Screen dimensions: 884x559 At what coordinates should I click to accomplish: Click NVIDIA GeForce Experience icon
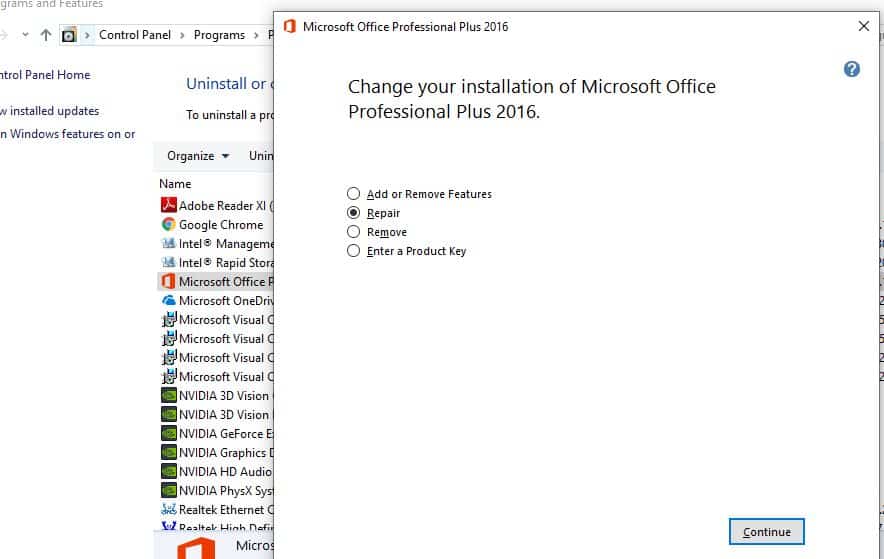[x=169, y=433]
